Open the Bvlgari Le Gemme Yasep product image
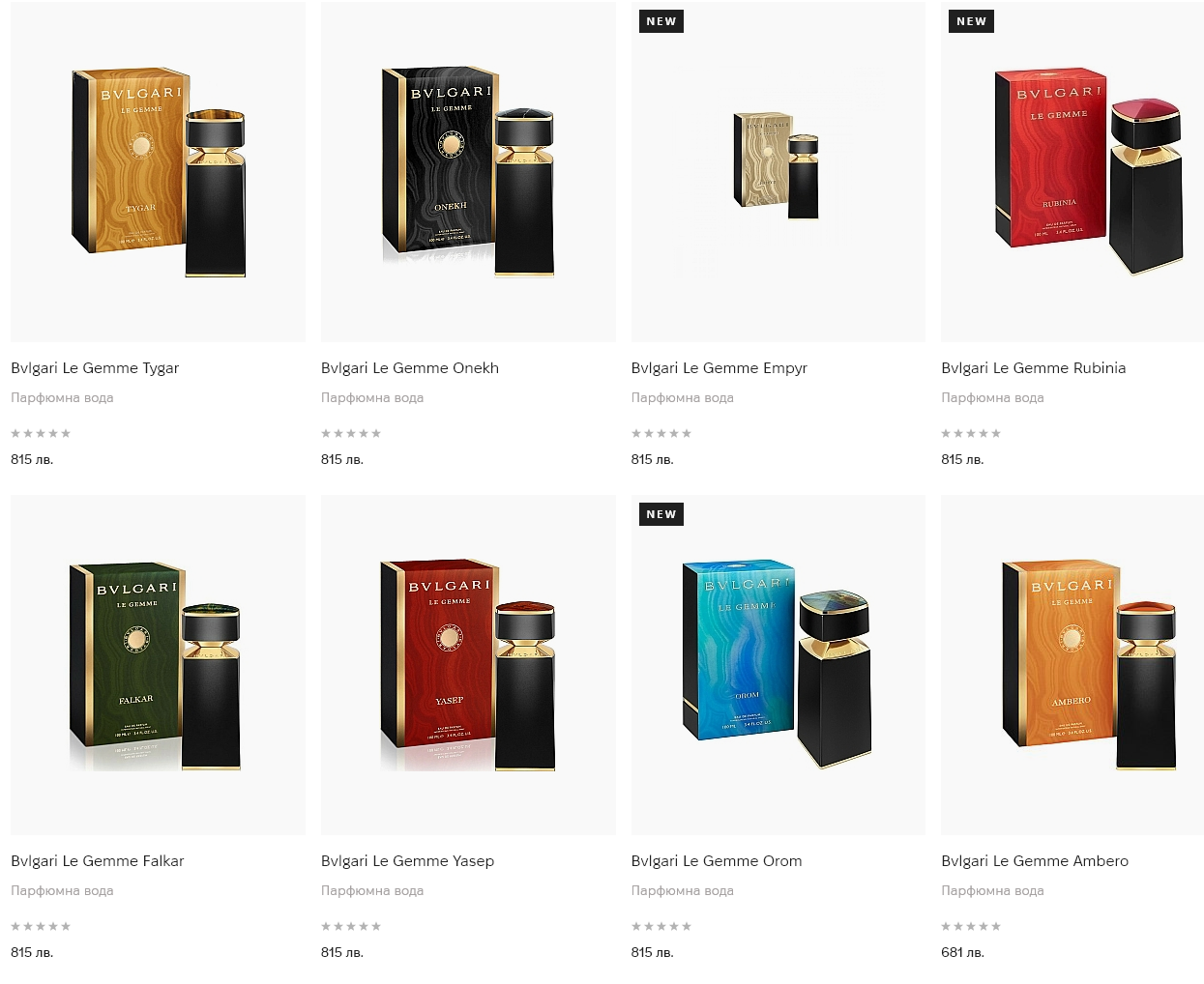Image resolution: width=1204 pixels, height=984 pixels. 468,665
